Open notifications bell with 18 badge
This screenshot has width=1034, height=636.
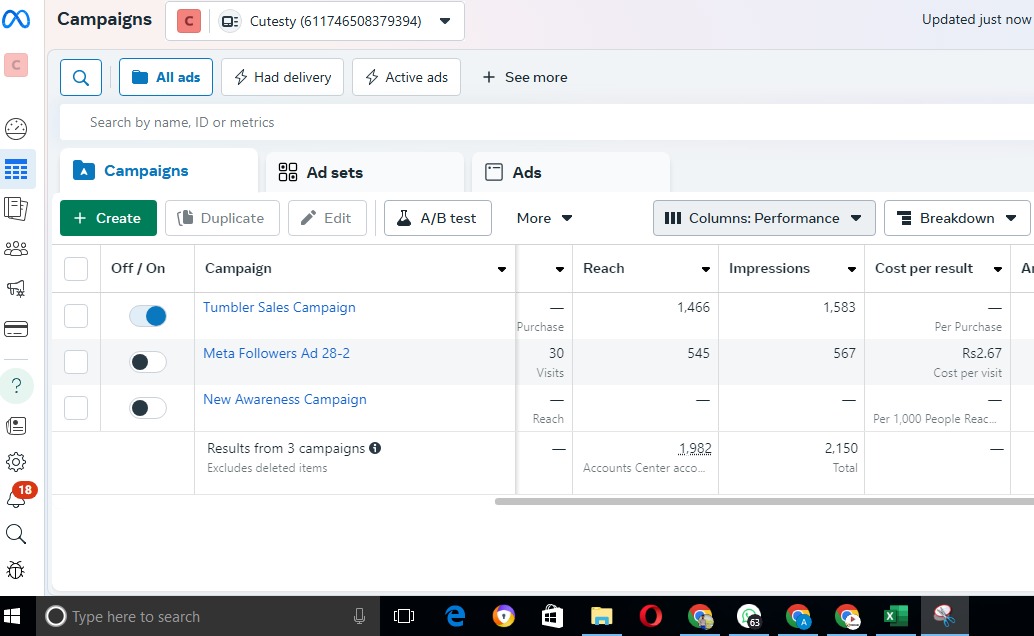coord(16,497)
